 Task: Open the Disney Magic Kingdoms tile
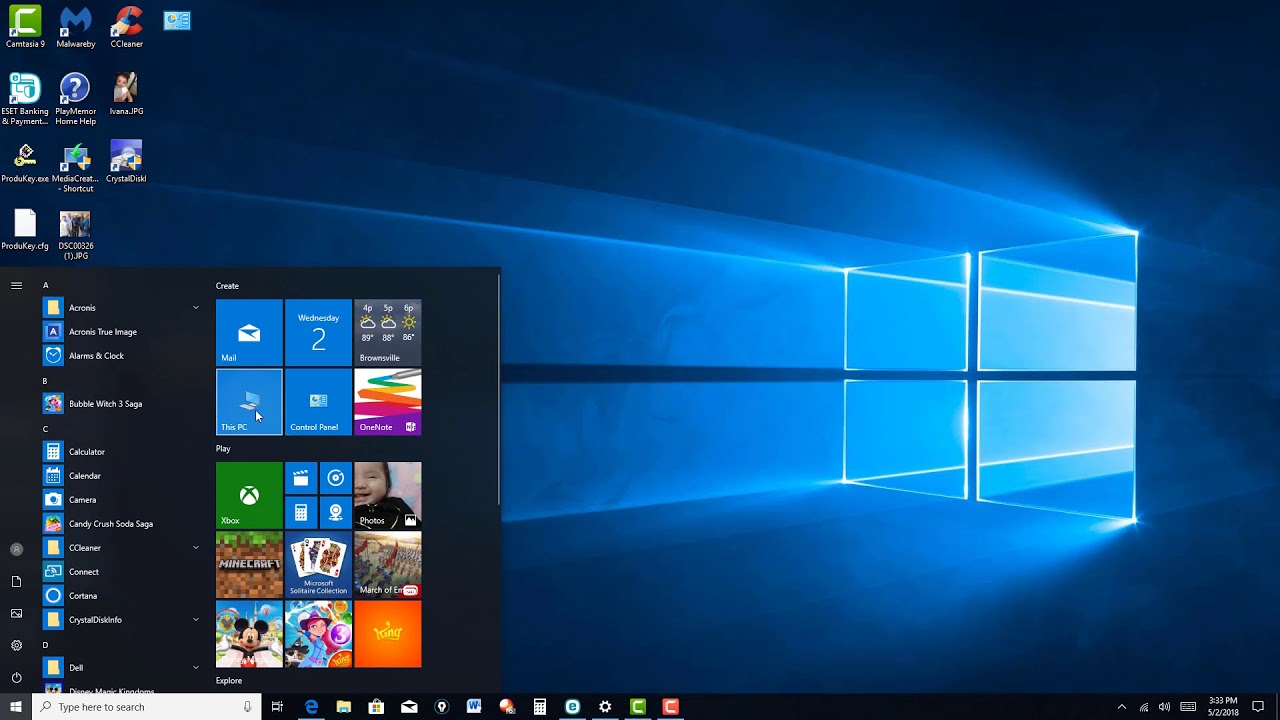click(x=249, y=634)
